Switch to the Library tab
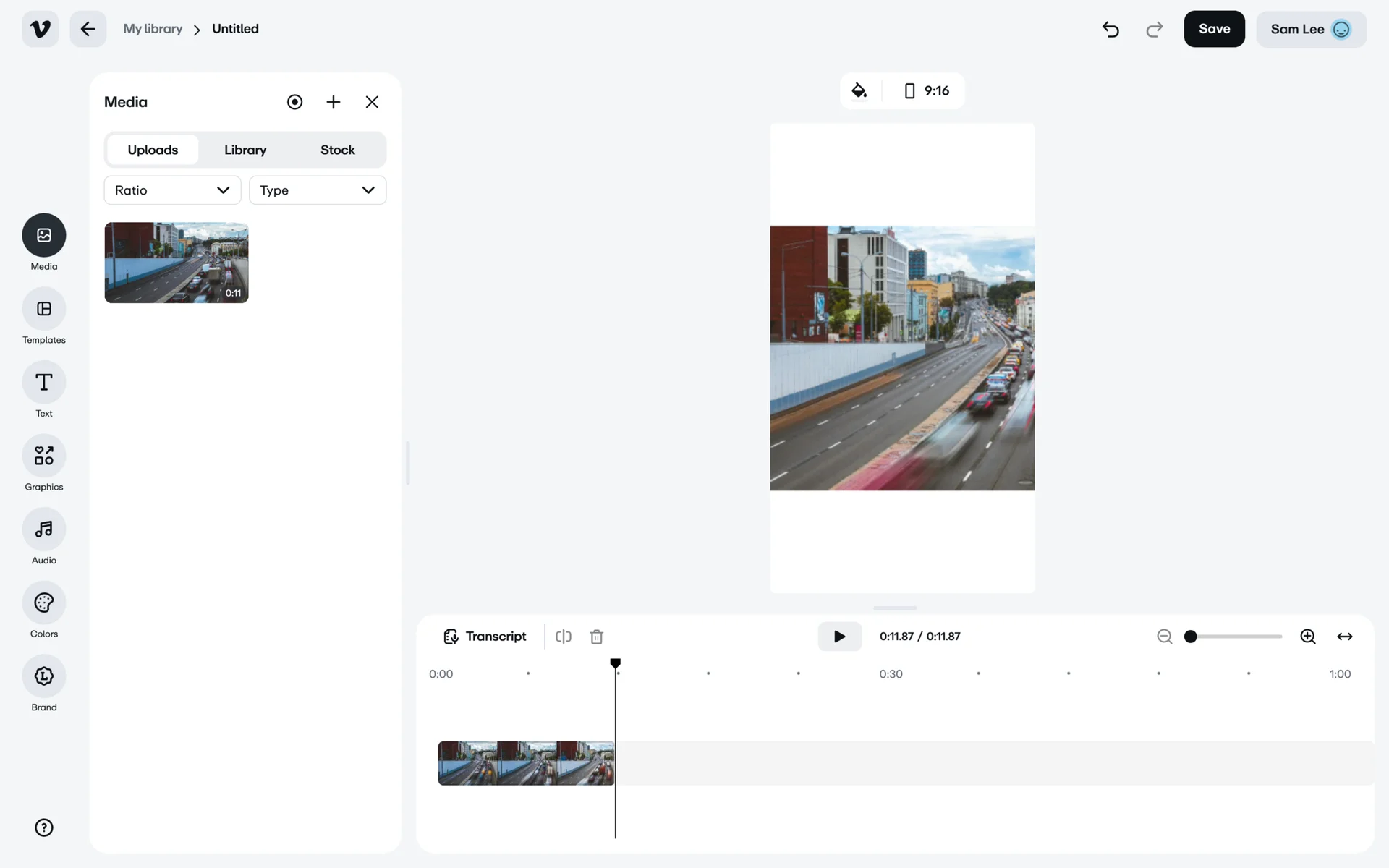Viewport: 1389px width, 868px height. tap(245, 150)
